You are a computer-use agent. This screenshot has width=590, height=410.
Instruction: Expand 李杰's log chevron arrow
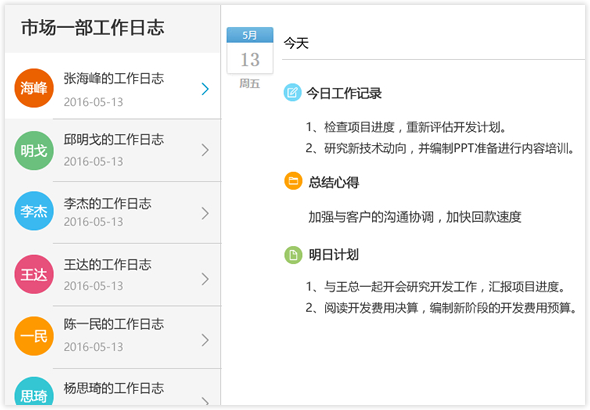point(205,213)
